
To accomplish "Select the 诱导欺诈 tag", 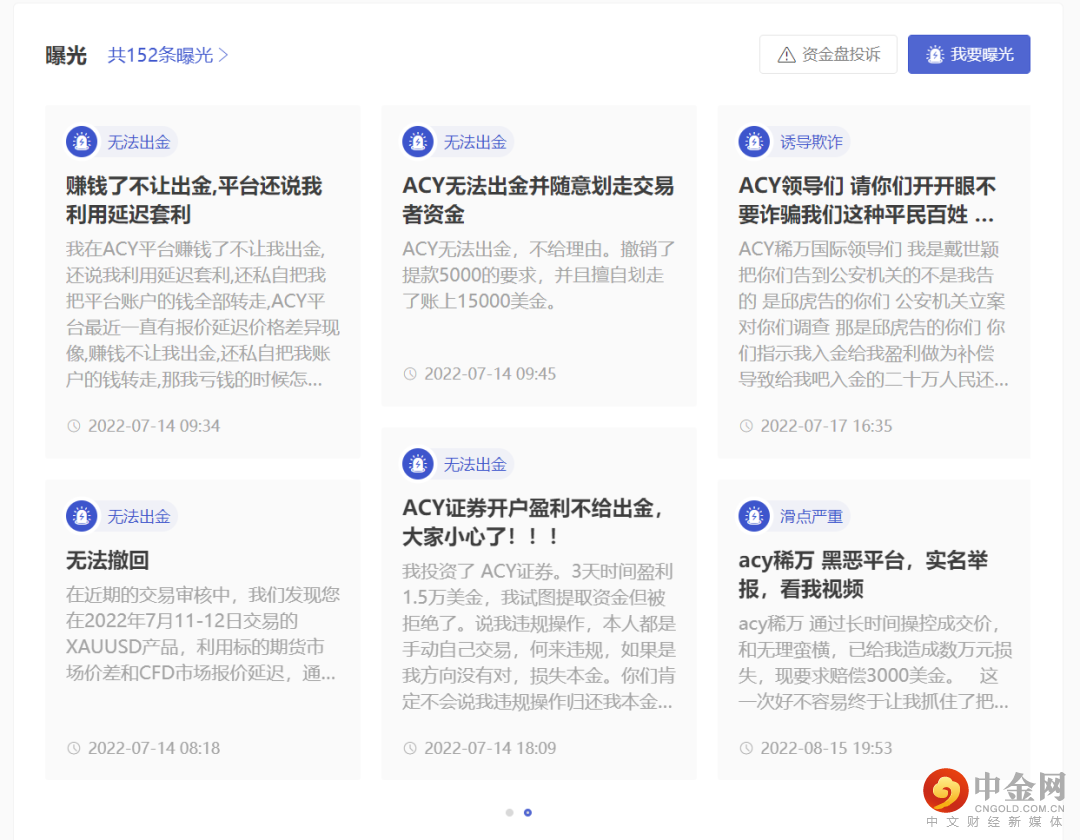I will [x=811, y=143].
